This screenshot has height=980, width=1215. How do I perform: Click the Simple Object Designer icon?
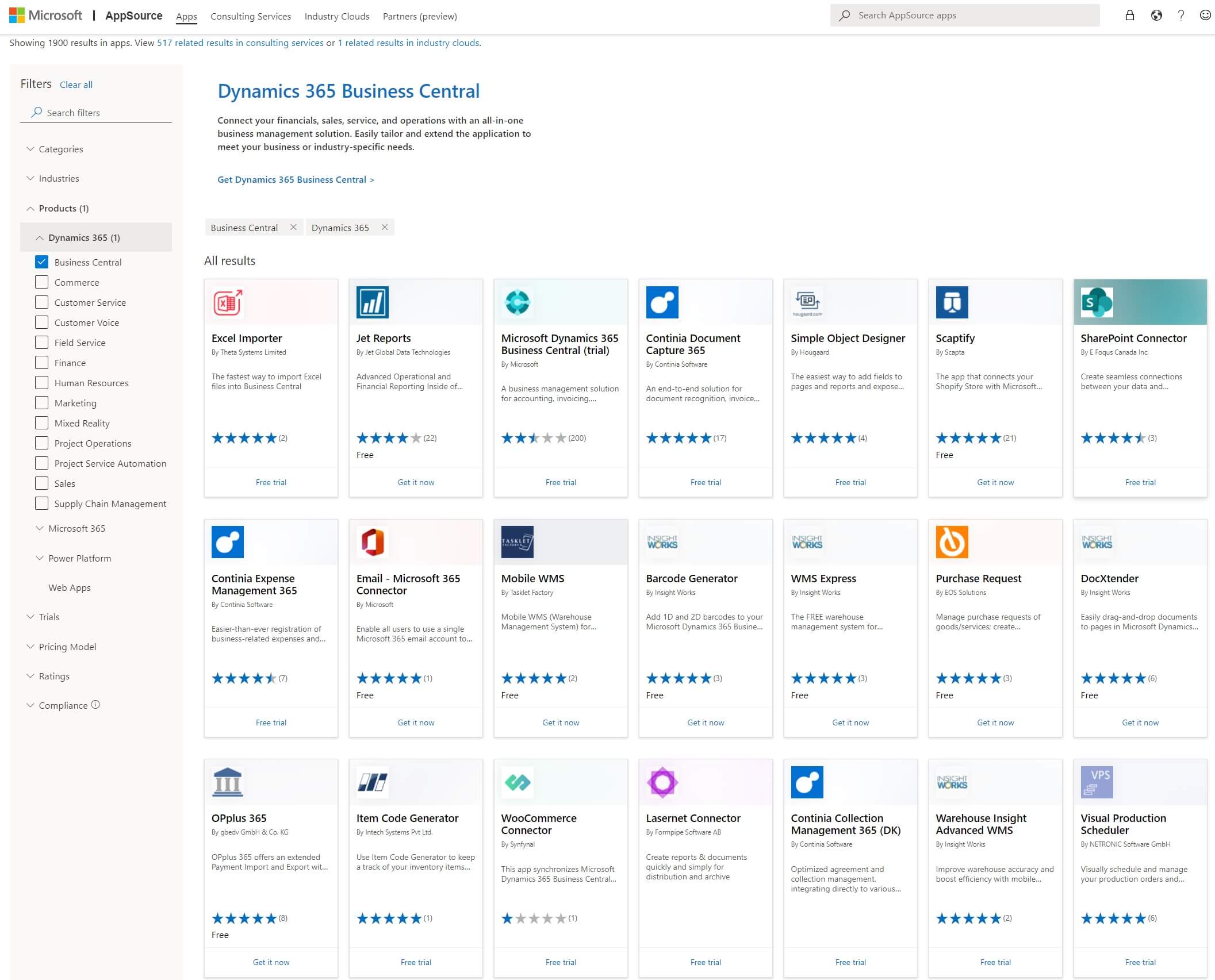click(807, 302)
